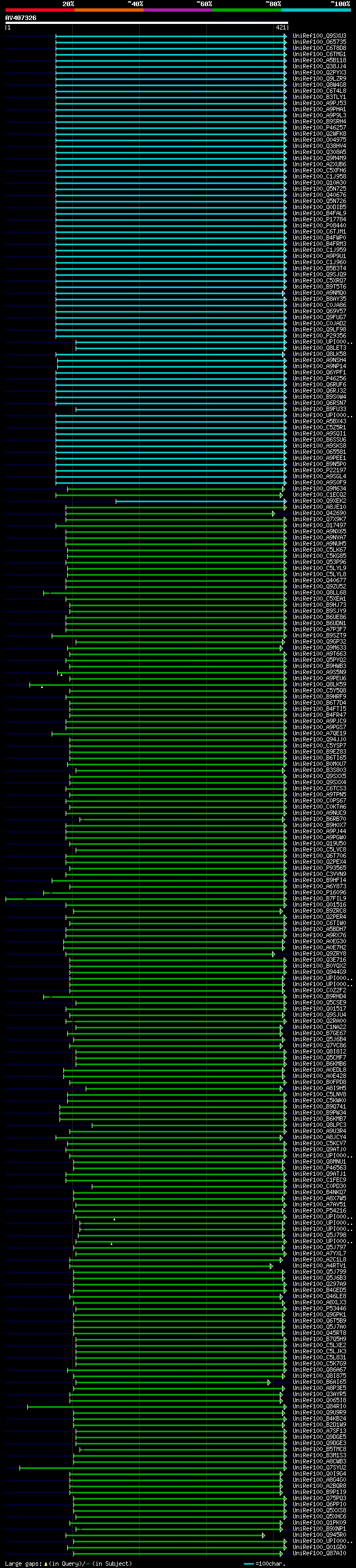Image resolution: width=356 pixels, height=1568 pixels.
Task: Select the UniRef100_P17784 label
Action: [x=319, y=219]
